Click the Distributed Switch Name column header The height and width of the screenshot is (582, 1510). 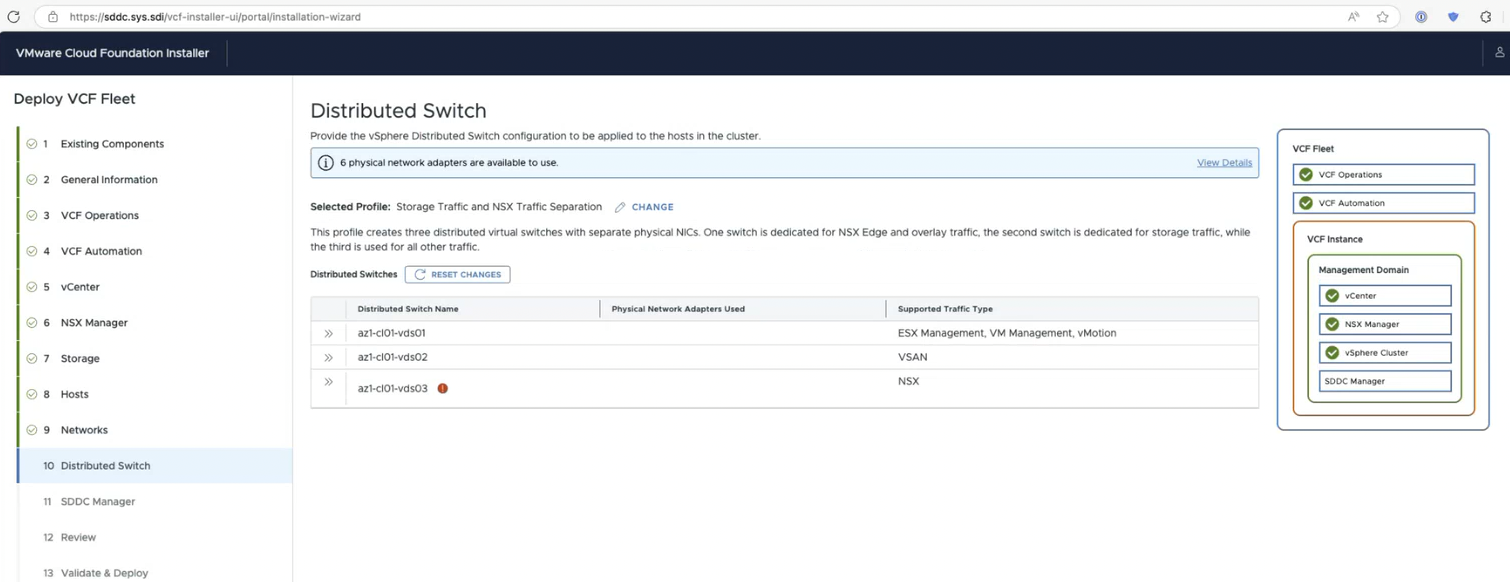pyautogui.click(x=408, y=309)
